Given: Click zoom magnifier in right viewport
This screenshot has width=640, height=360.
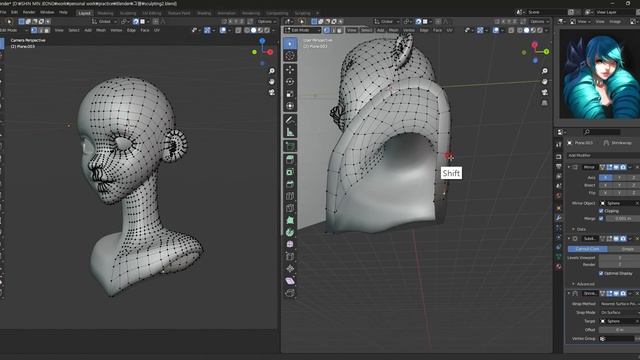Looking at the screenshot, I should [544, 71].
